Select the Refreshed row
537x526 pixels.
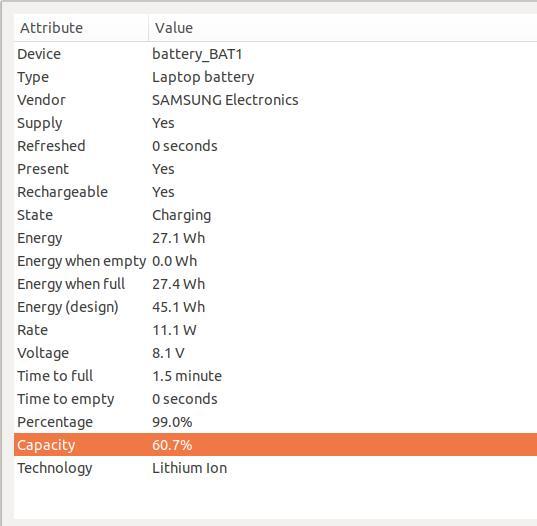pyautogui.click(x=276, y=146)
